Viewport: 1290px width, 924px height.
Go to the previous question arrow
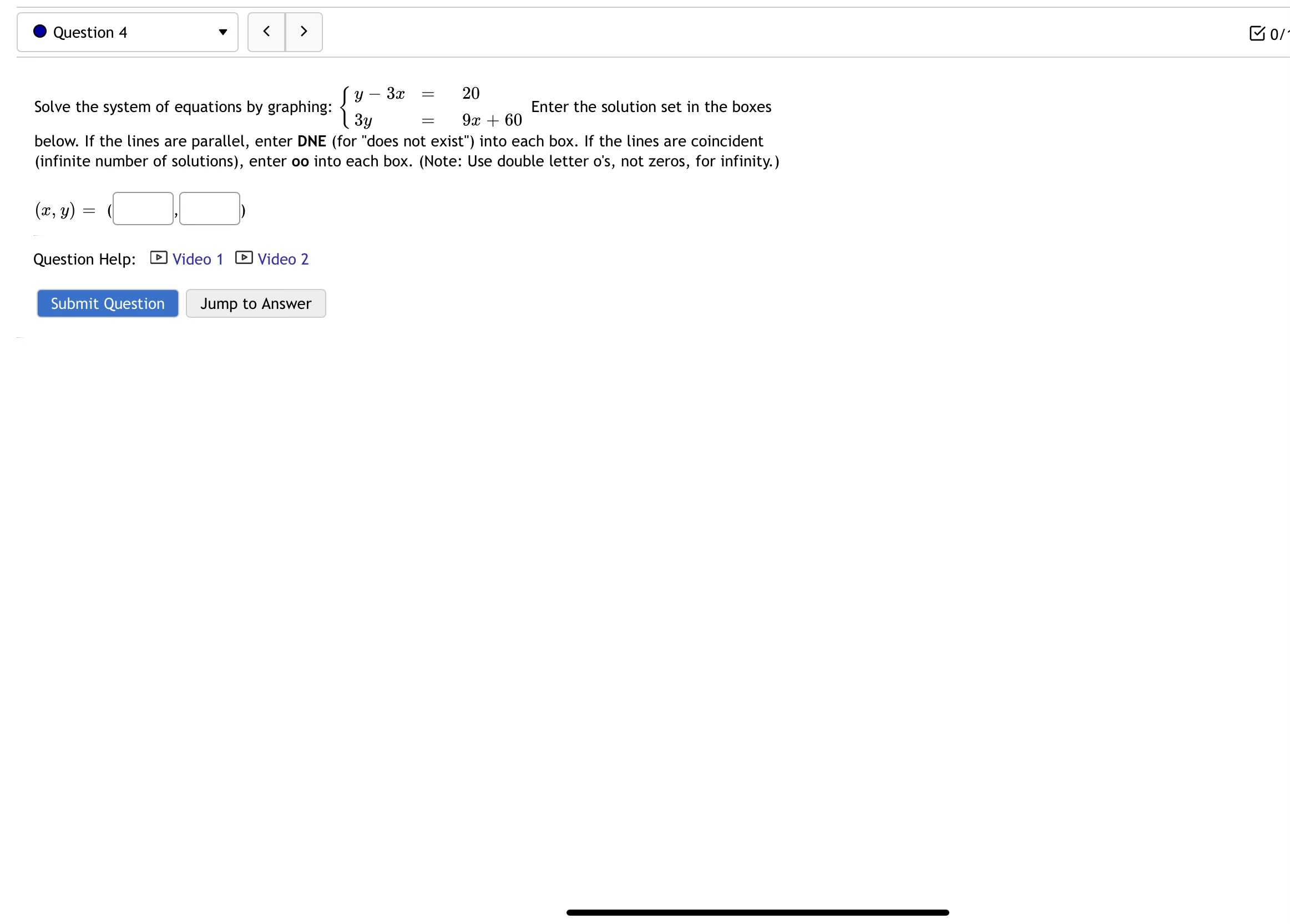tap(266, 32)
